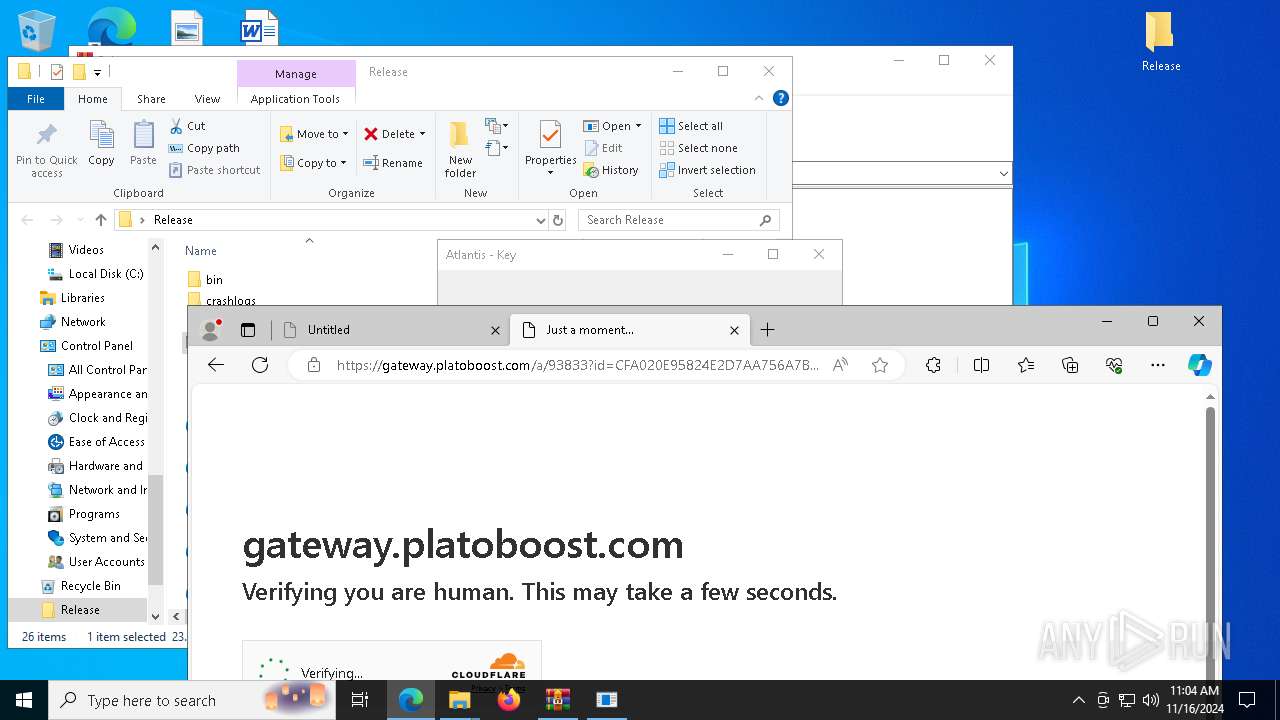Click the Copy ribbon button
Screen dimensions: 1280x720
click(x=101, y=143)
